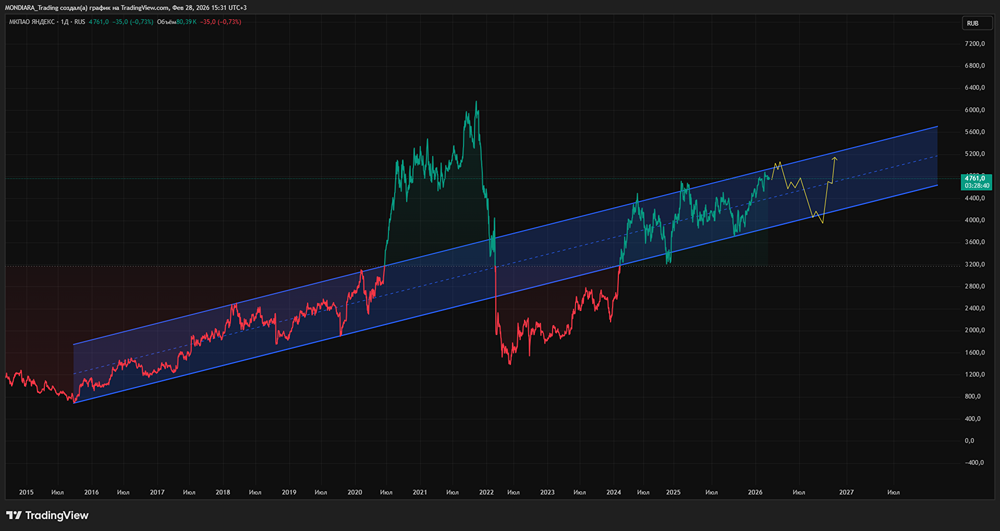
Task: Select the 2015 label on the time axis
Action: (x=26, y=492)
